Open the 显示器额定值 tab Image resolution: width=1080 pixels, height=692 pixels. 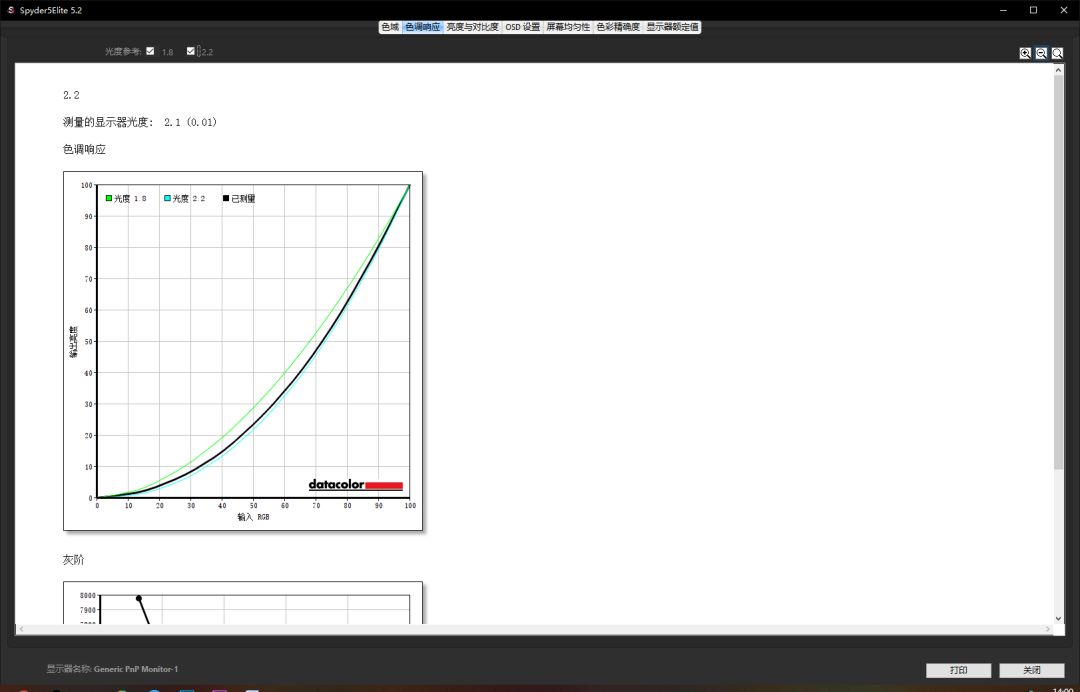click(x=672, y=27)
